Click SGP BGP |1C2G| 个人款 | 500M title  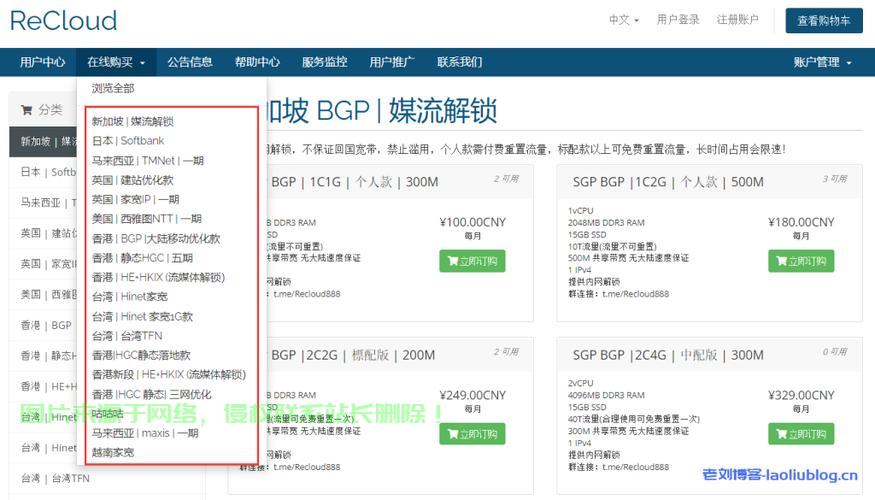[668, 182]
